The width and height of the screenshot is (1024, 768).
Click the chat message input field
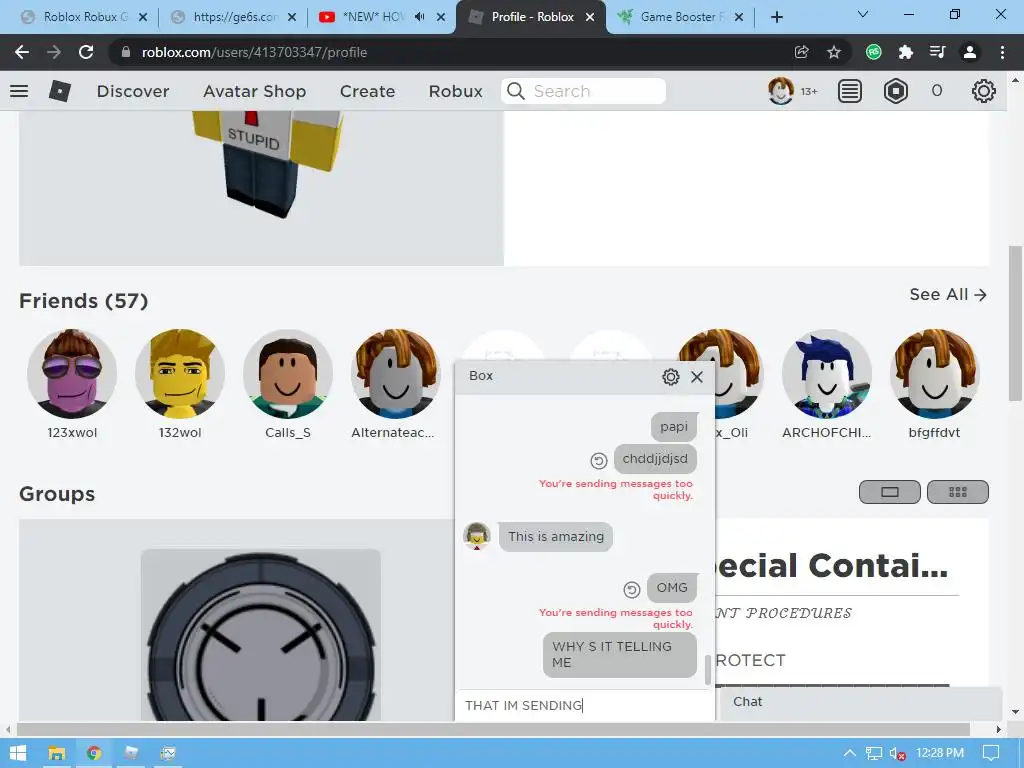click(584, 705)
